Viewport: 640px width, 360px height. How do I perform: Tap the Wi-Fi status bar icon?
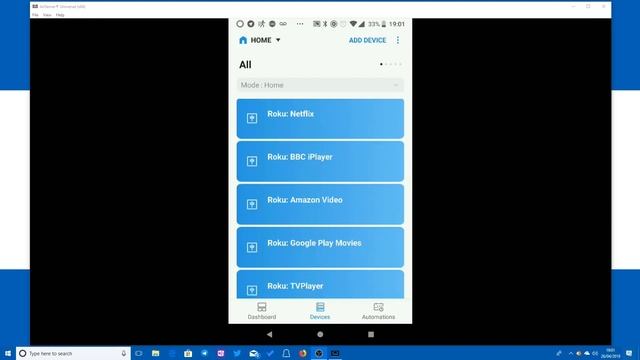[x=353, y=24]
